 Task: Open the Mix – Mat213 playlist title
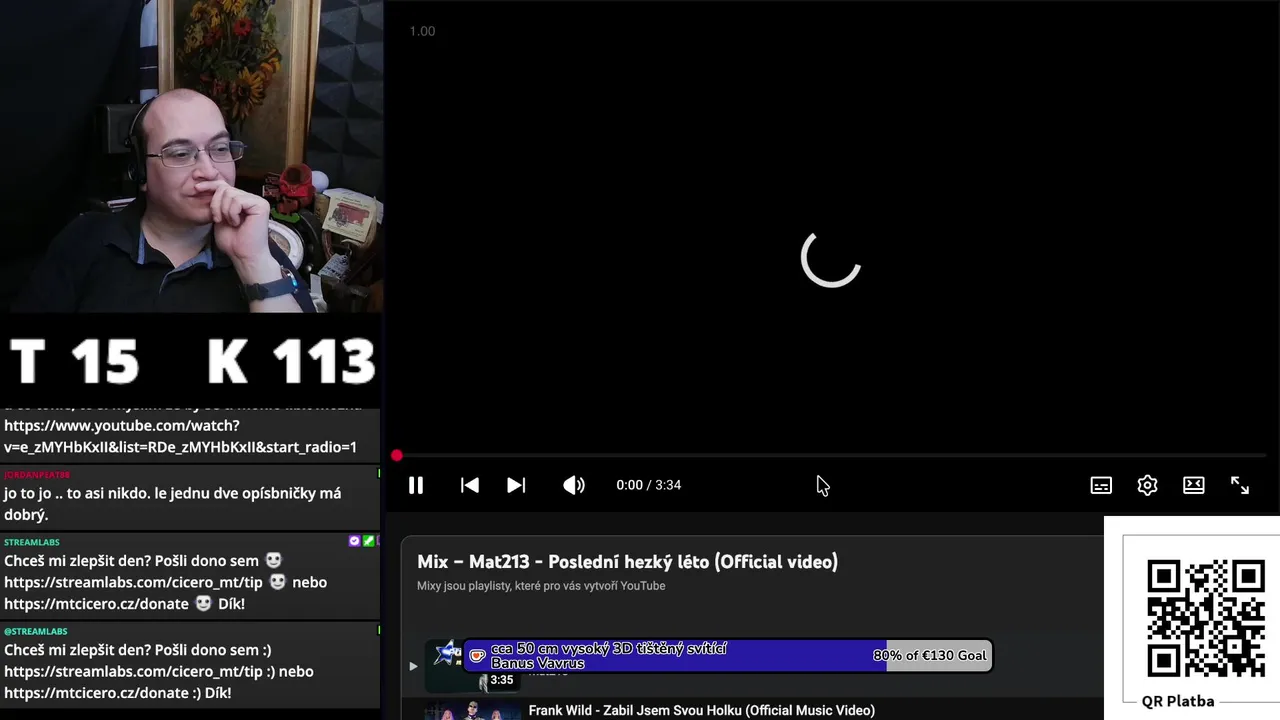(627, 562)
